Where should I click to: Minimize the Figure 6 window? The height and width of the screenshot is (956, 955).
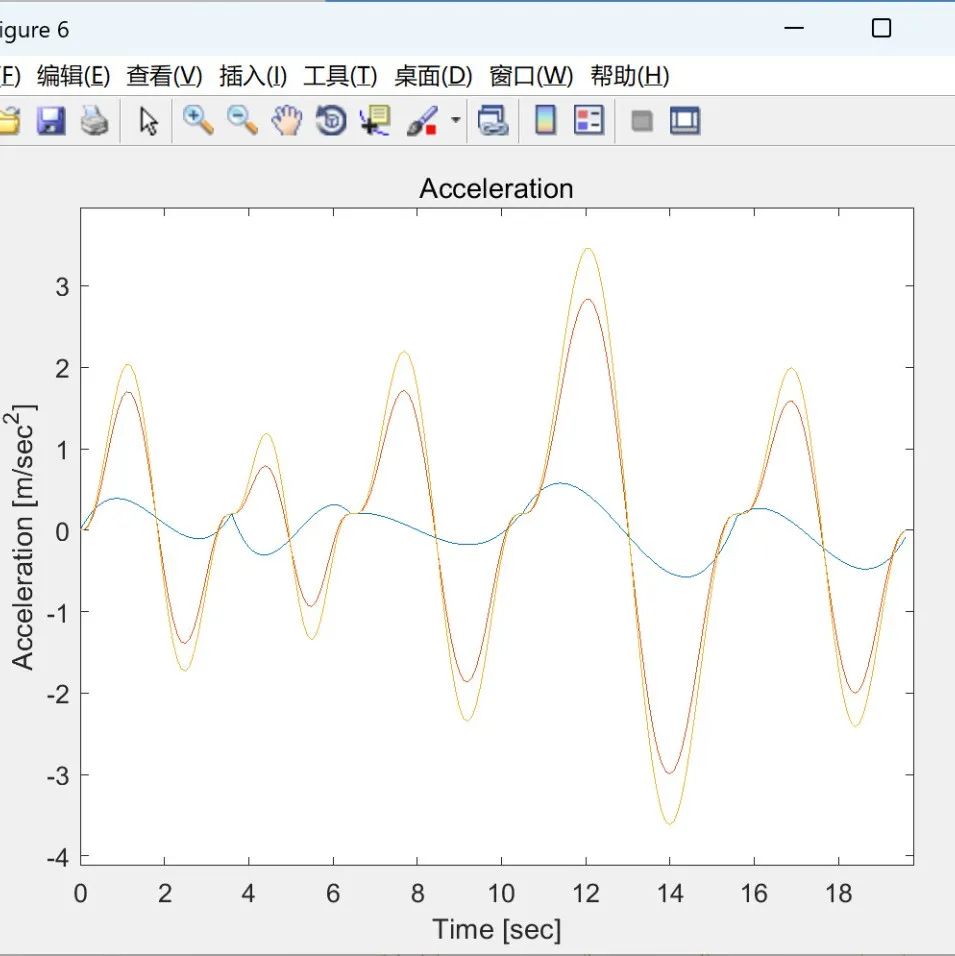[794, 28]
